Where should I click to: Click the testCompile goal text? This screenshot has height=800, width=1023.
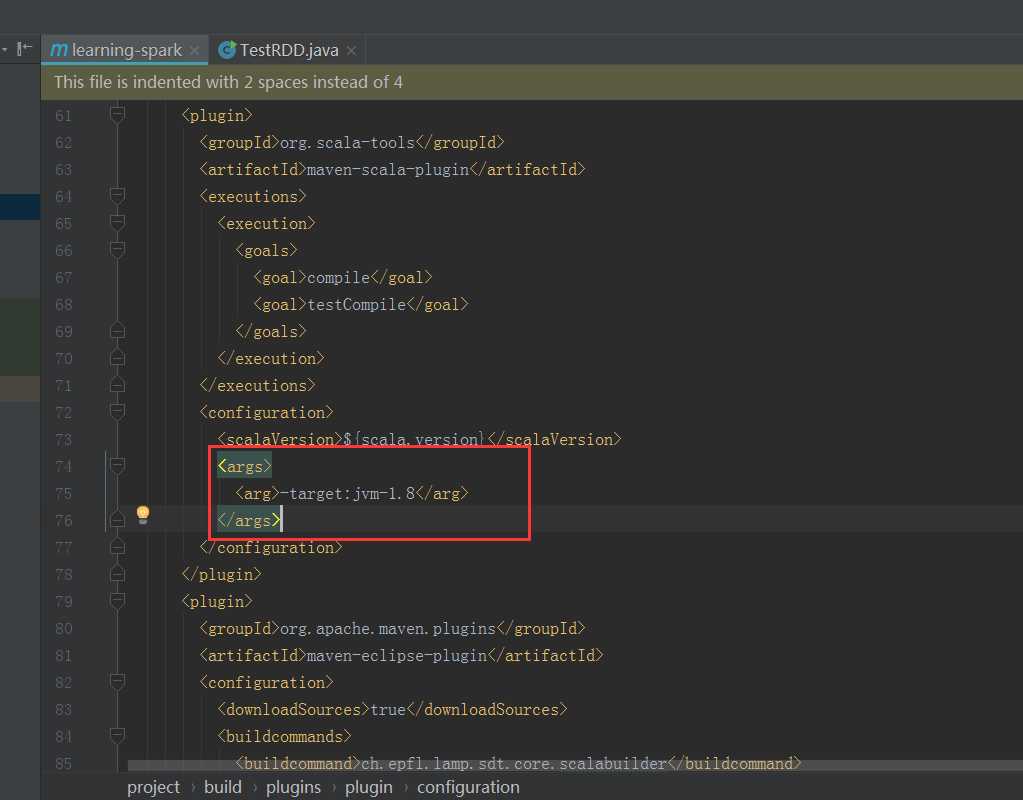point(356,304)
